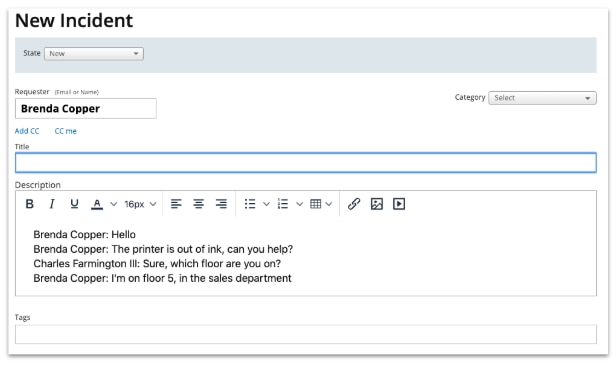This screenshot has width=616, height=365.
Task: Click the Add CC link
Action: pyautogui.click(x=27, y=131)
